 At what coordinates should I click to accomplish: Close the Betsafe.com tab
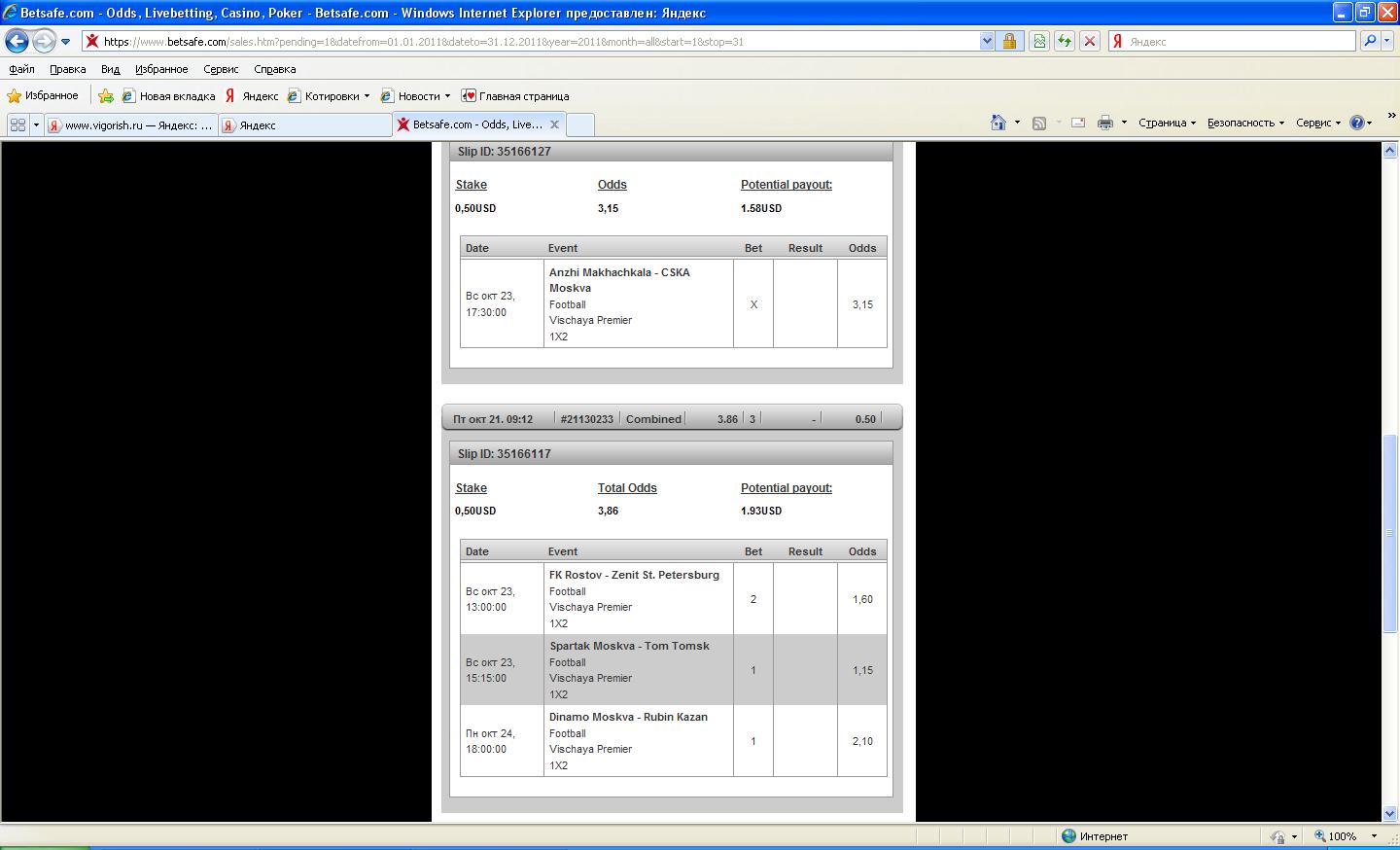555,124
